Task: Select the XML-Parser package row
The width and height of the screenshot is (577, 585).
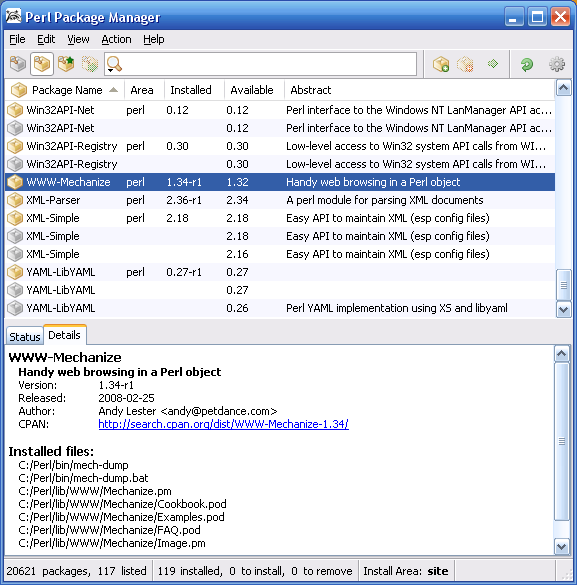Action: pyautogui.click(x=280, y=200)
